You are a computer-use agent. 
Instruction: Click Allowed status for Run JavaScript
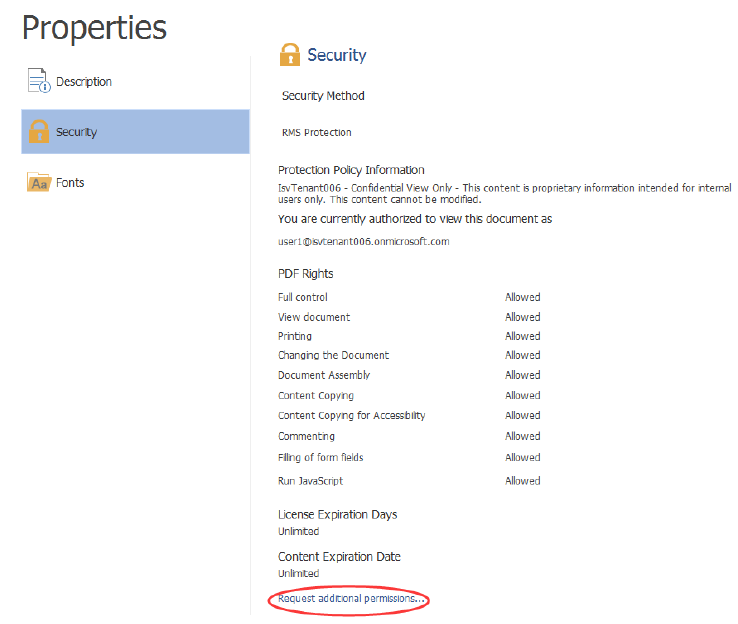tap(522, 481)
